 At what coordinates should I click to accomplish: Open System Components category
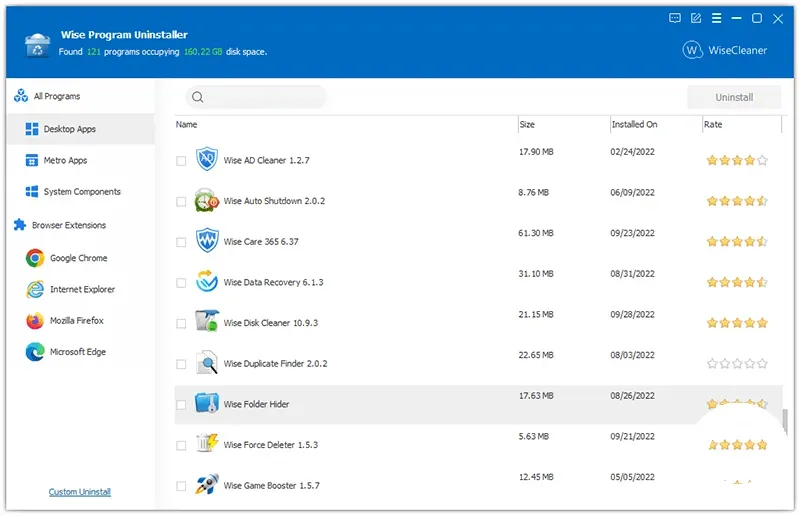coord(82,191)
